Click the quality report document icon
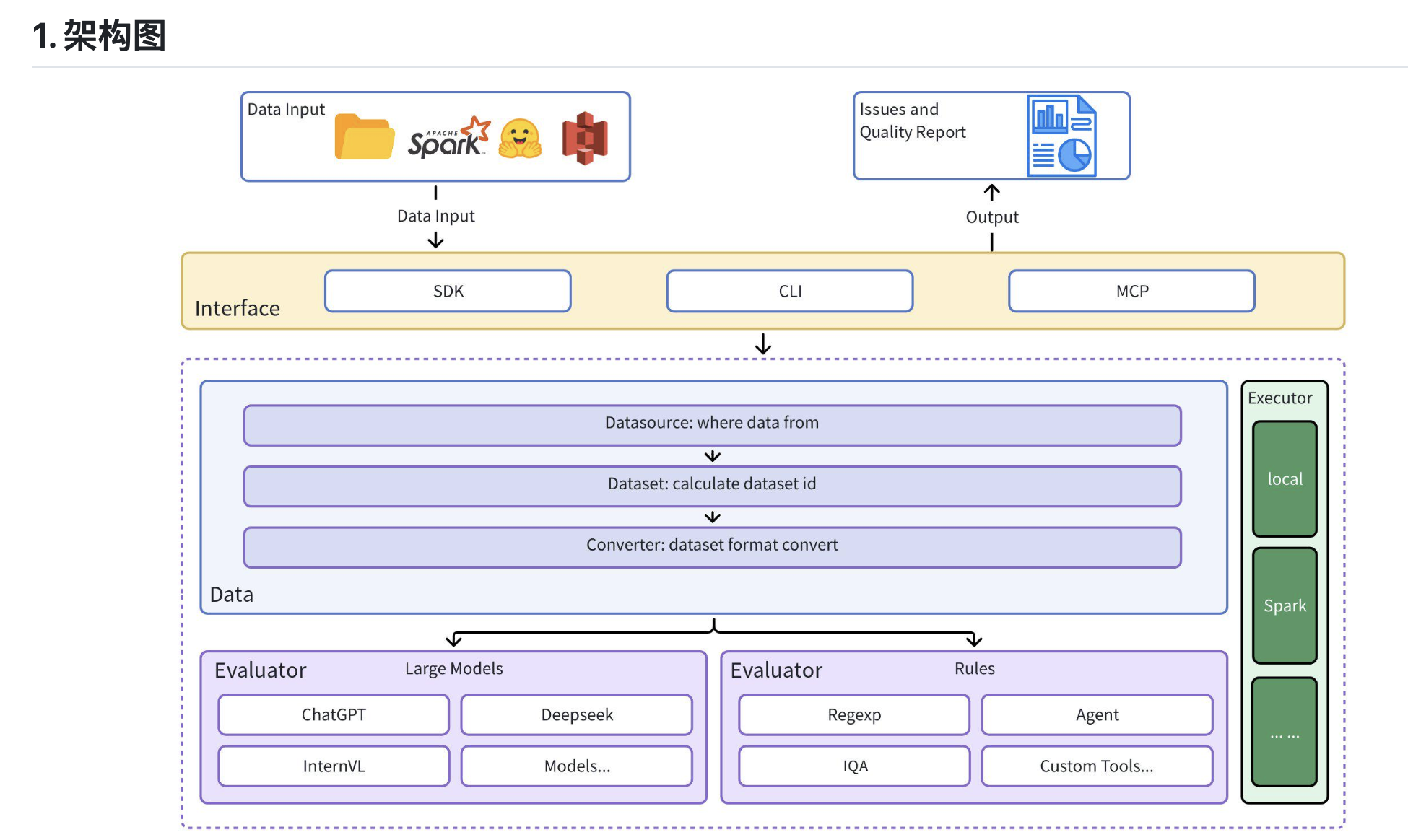This screenshot has height=840, width=1408. [x=1061, y=136]
